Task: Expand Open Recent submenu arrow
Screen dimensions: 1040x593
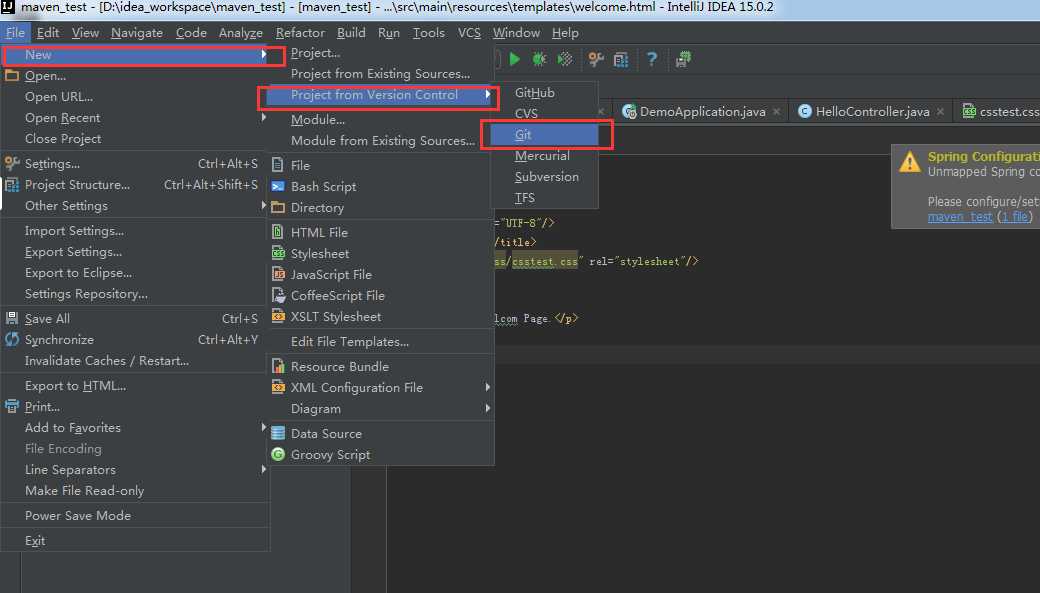Action: coord(263,117)
